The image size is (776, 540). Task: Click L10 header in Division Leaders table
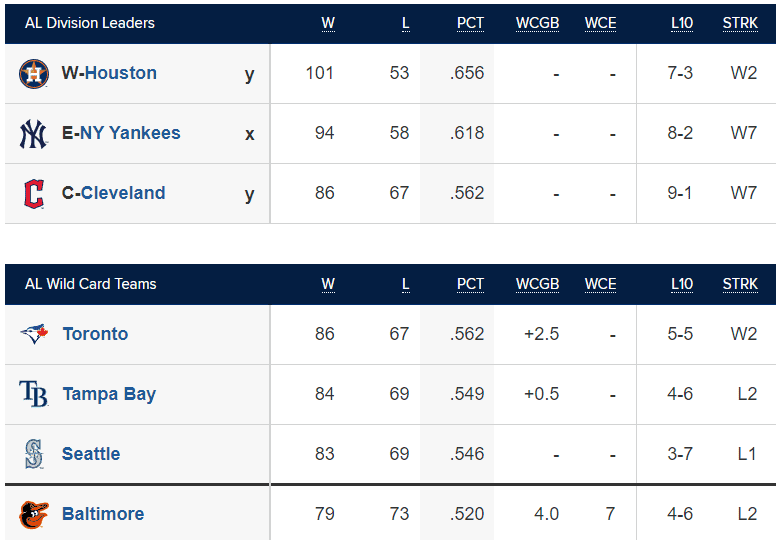click(x=682, y=23)
